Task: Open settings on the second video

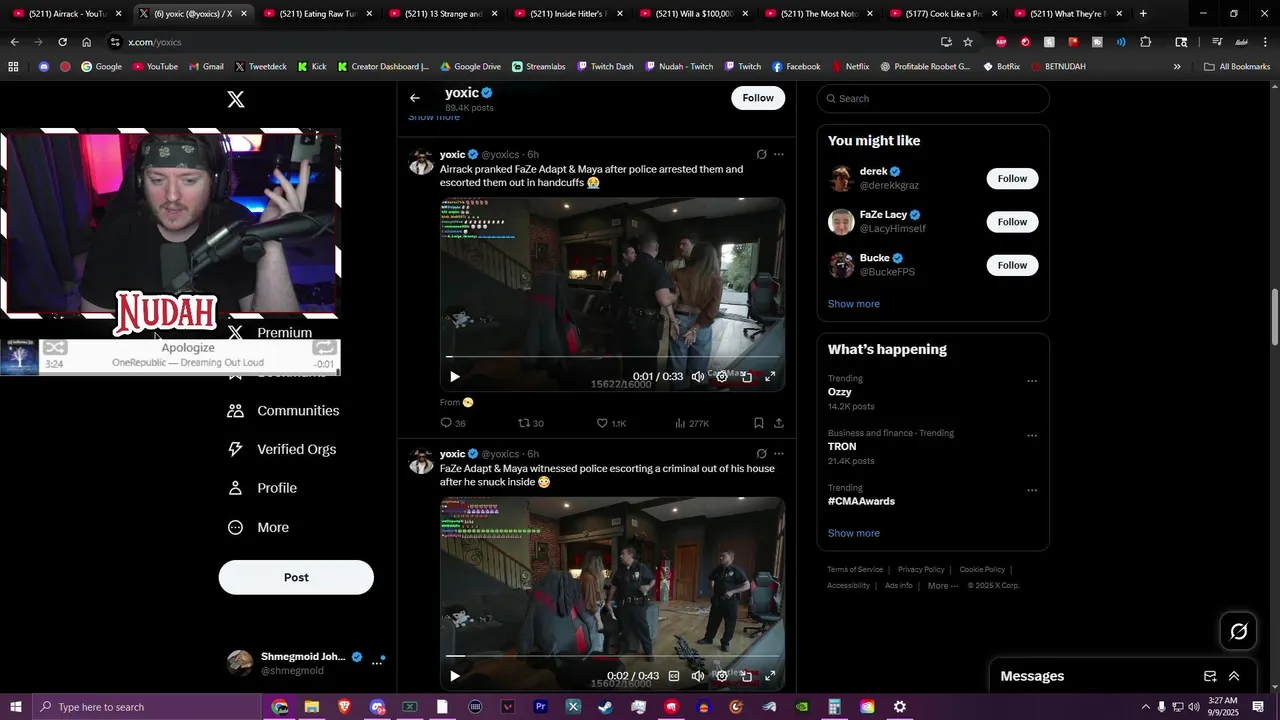Action: [x=722, y=676]
